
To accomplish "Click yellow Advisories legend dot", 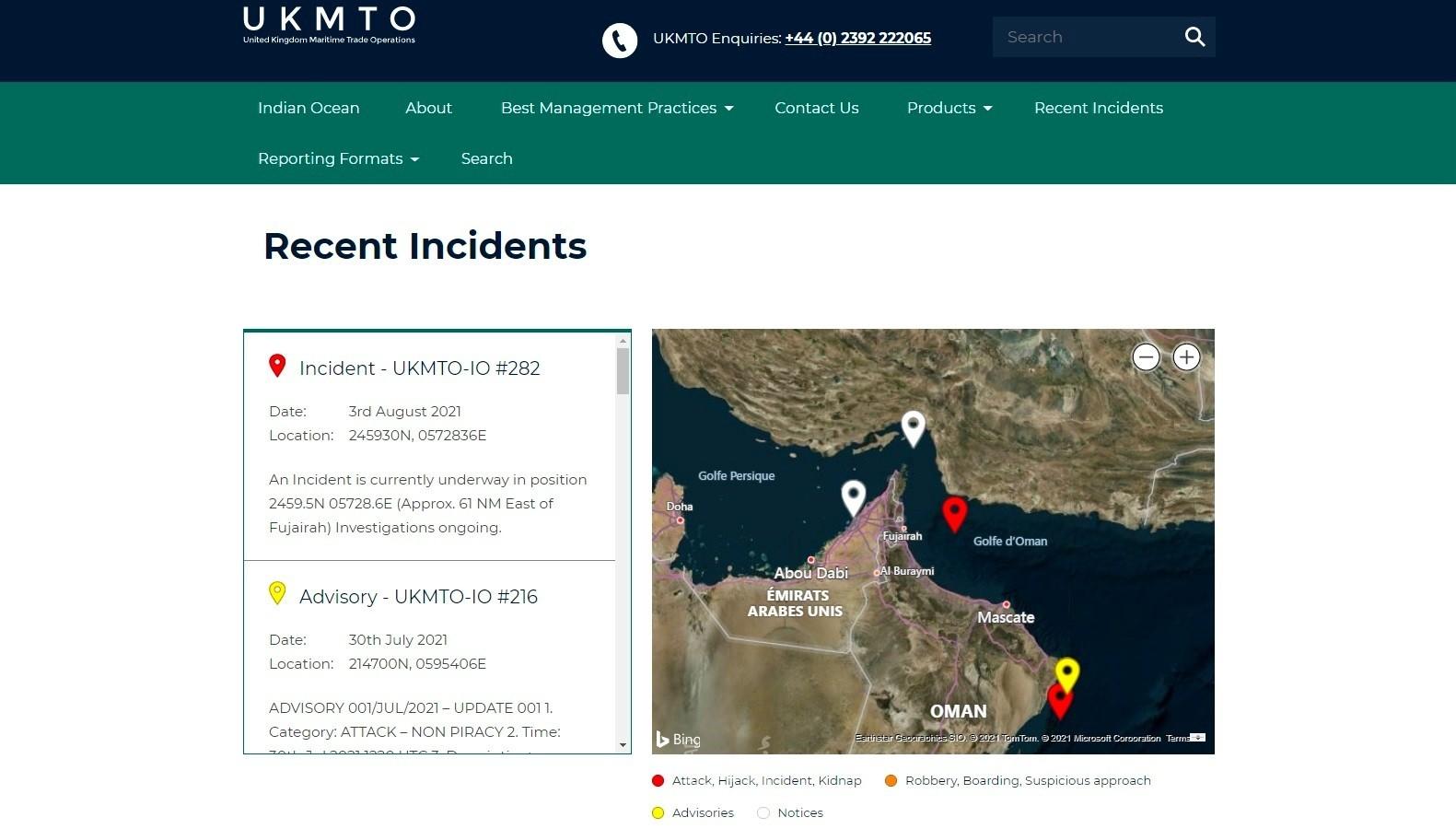I will tap(658, 813).
